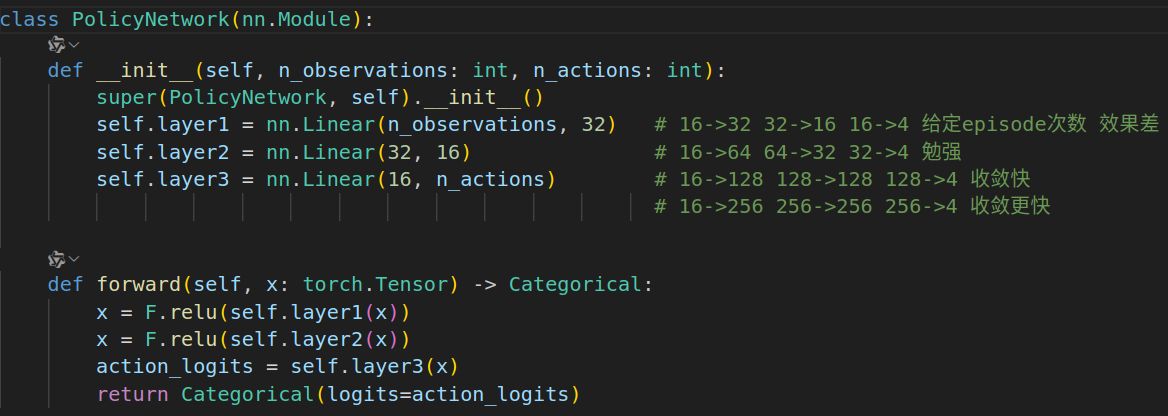This screenshot has width=1168, height=416.
Task: Click 'action_logits' at the start of its assignment line
Action: (175, 366)
